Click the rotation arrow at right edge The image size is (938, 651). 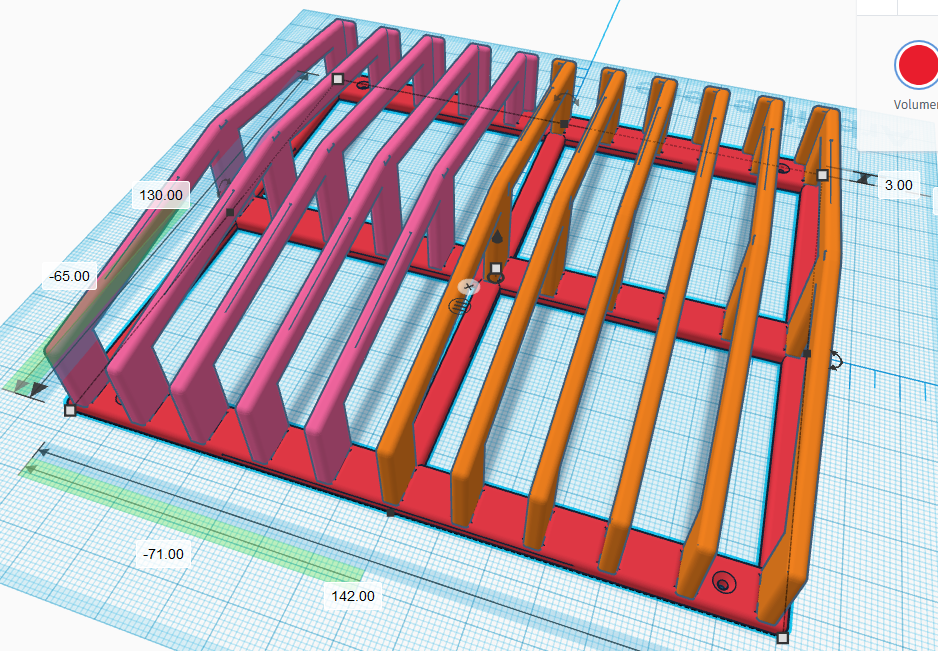[836, 360]
